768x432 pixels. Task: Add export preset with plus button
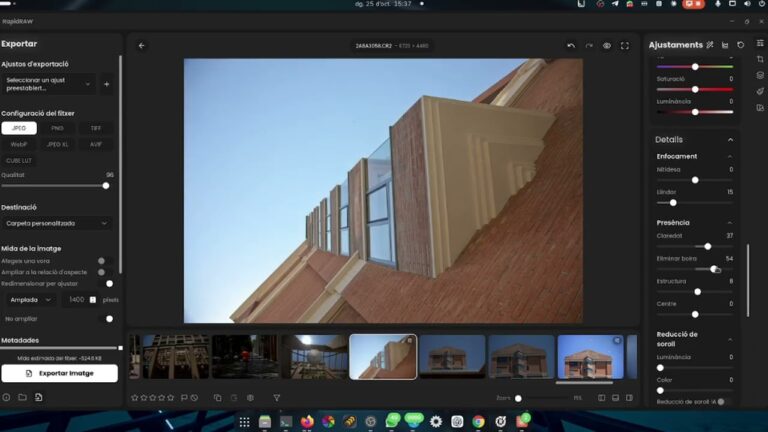(x=106, y=84)
